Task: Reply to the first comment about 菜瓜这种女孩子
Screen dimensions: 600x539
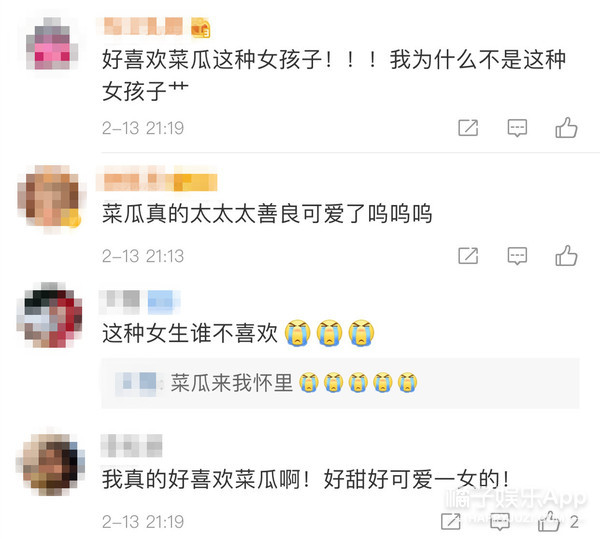Action: tap(517, 128)
